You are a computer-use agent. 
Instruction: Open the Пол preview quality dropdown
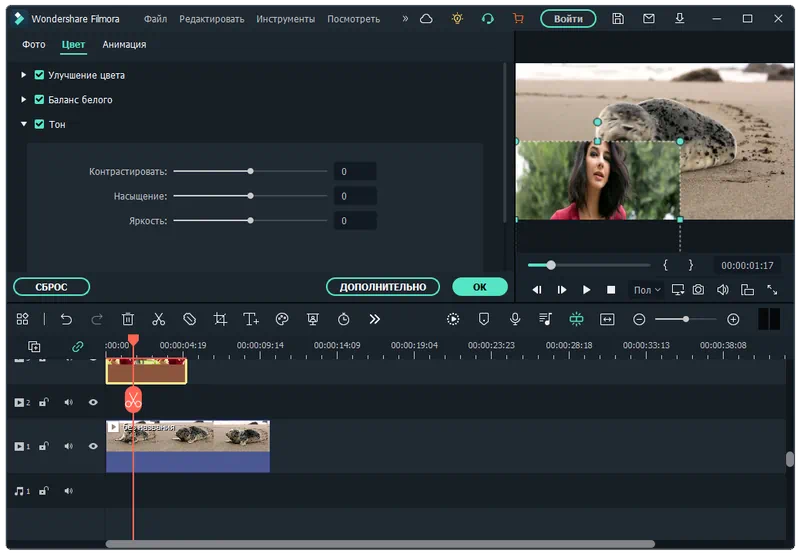(x=646, y=290)
